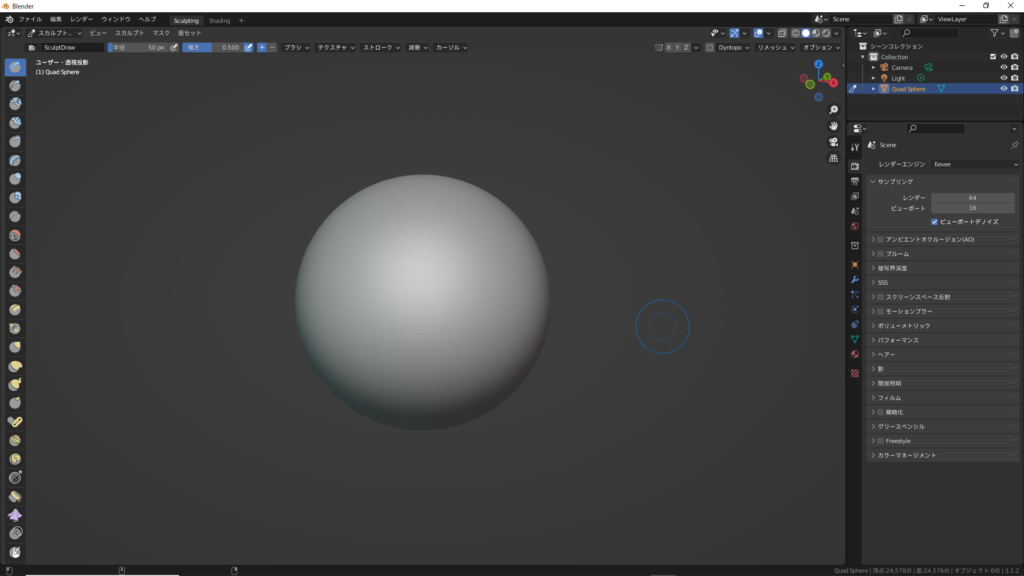Hide the Light object with its eye toggle
The height and width of the screenshot is (576, 1024).
coord(1004,78)
